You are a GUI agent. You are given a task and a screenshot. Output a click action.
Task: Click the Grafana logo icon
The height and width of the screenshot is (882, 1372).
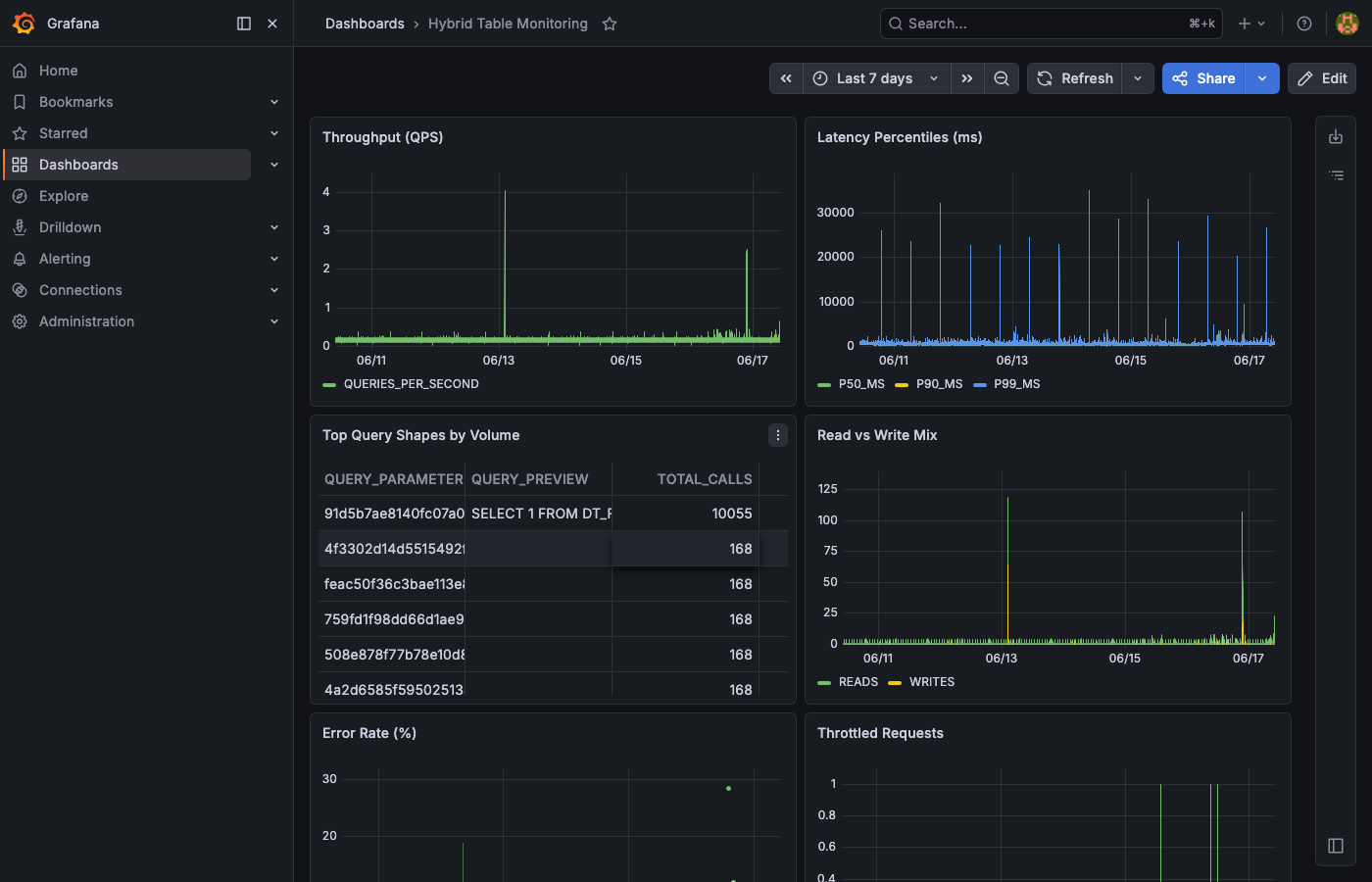(24, 24)
